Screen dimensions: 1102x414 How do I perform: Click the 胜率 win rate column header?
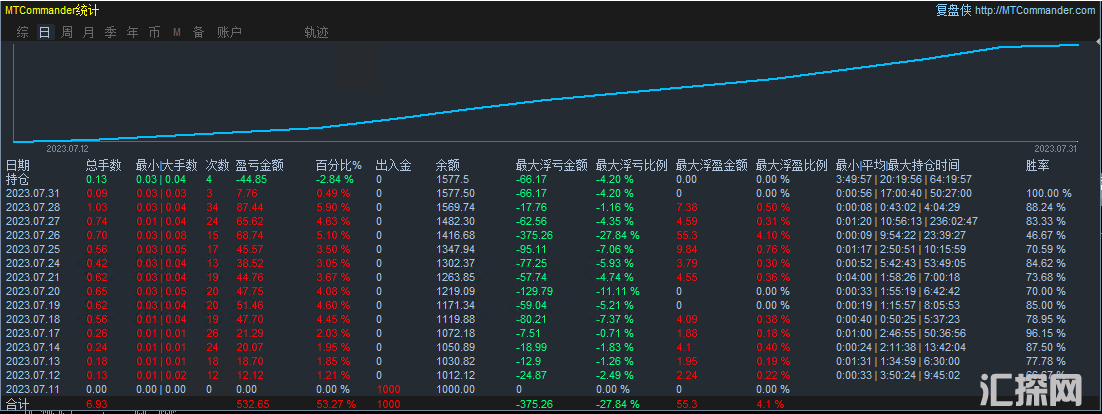tap(1038, 165)
